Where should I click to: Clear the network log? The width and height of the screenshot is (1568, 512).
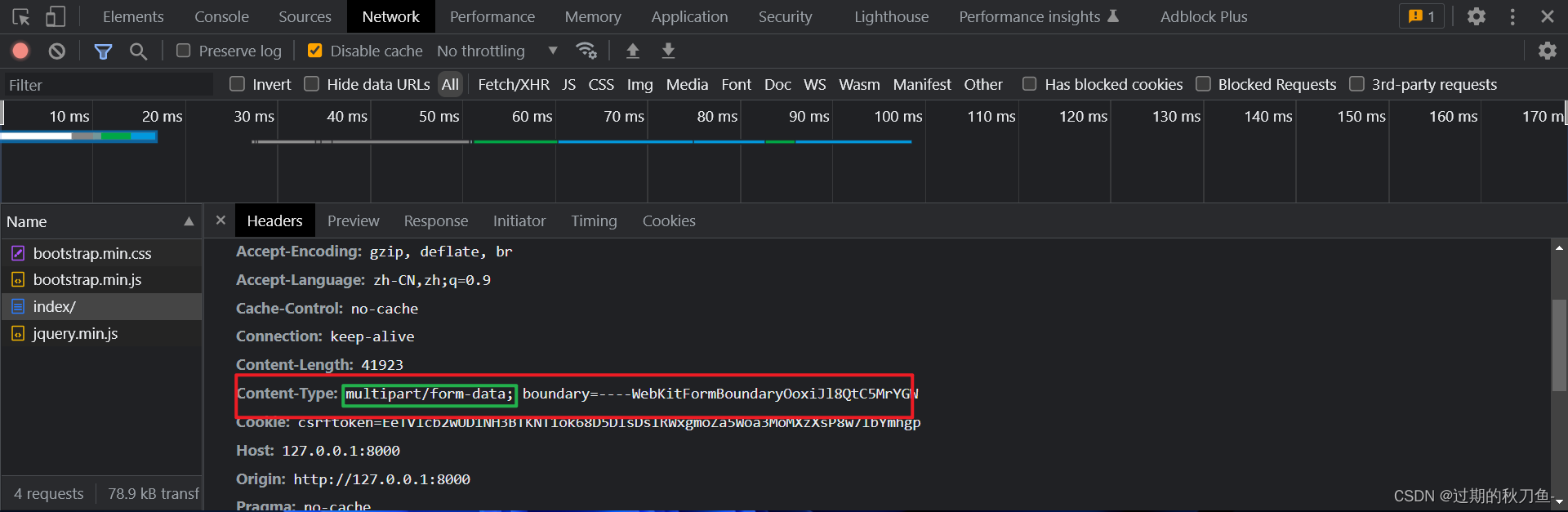click(x=56, y=51)
